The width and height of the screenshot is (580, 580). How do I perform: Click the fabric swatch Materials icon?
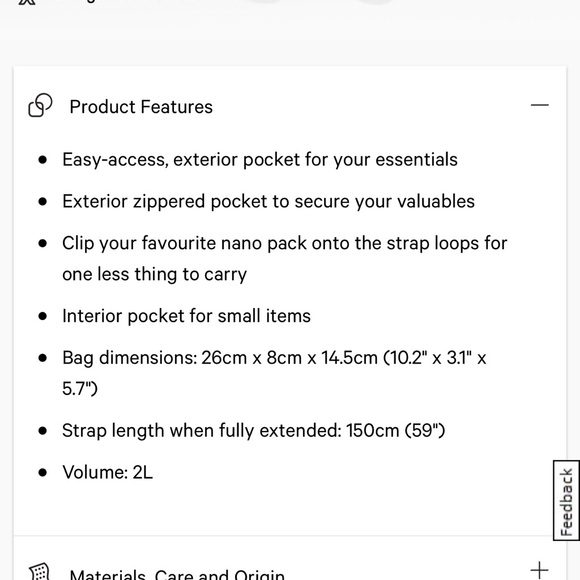(x=40, y=571)
